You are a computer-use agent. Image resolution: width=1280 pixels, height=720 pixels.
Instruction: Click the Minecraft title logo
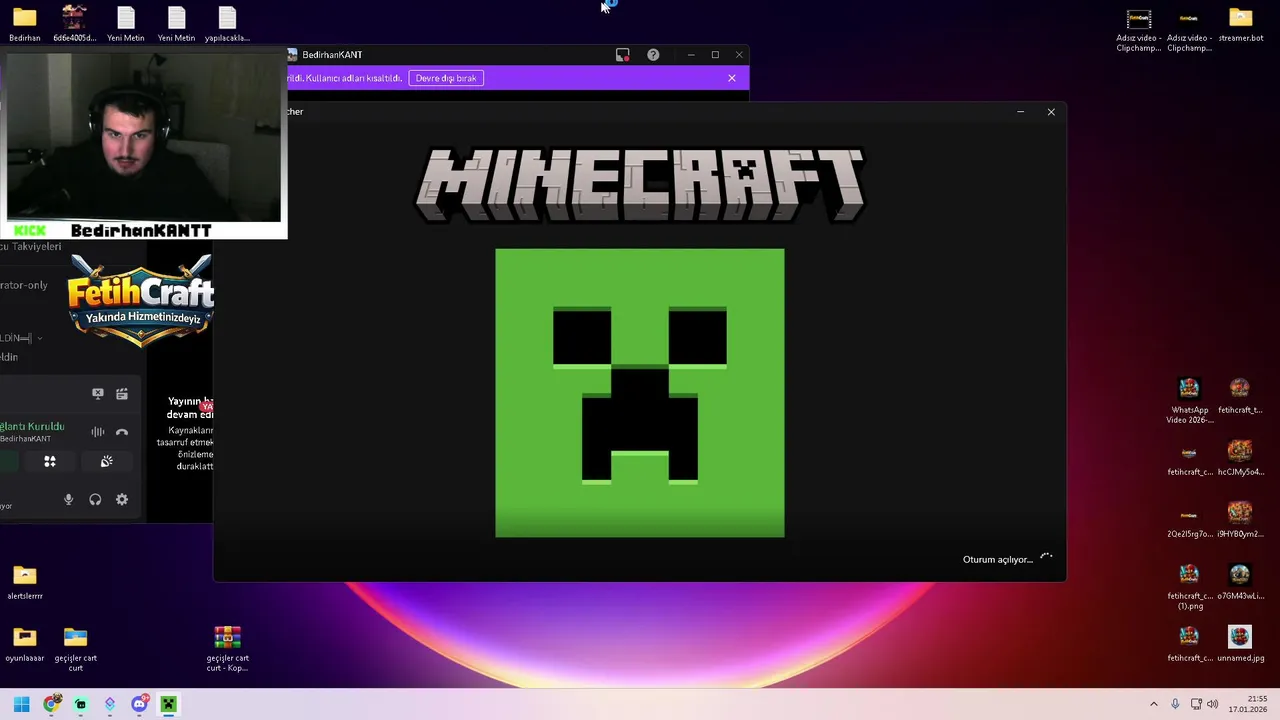[640, 185]
